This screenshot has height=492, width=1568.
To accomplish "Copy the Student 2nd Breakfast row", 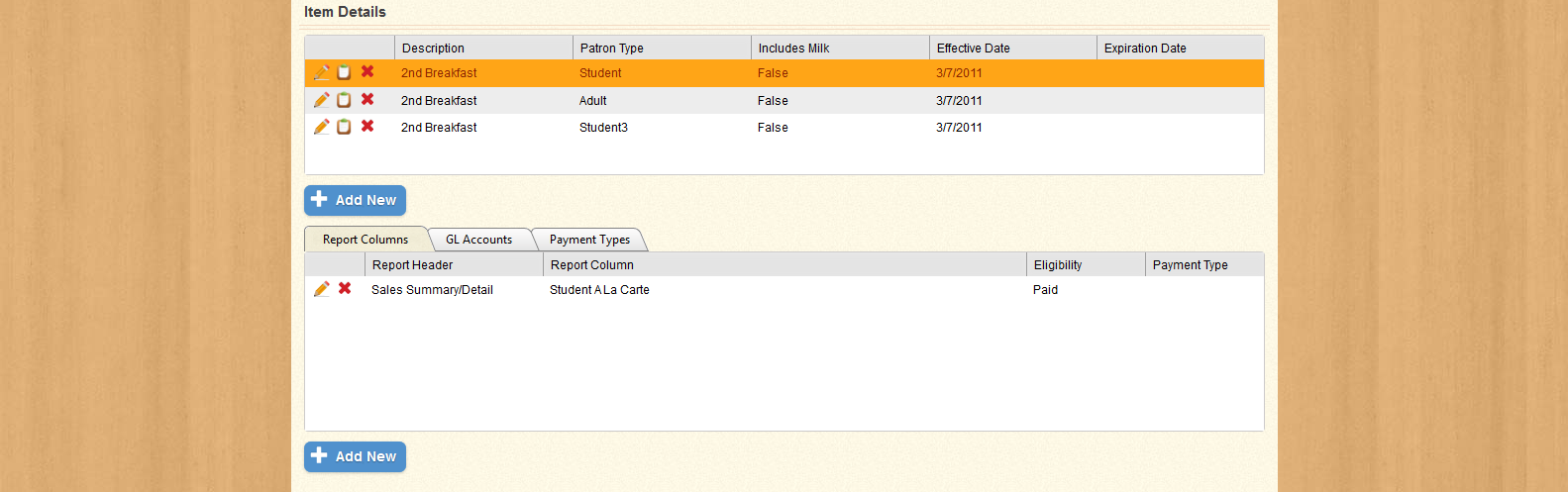I will (x=344, y=72).
